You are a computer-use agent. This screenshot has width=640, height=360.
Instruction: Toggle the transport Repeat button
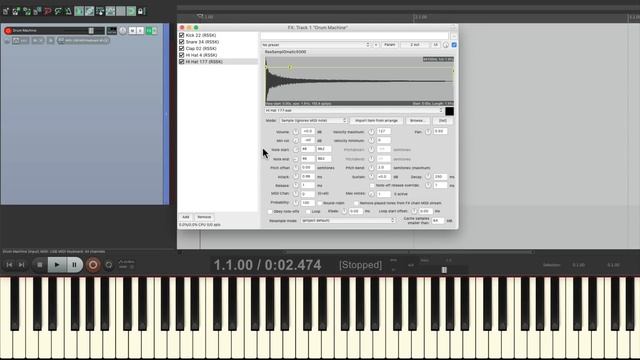click(109, 265)
